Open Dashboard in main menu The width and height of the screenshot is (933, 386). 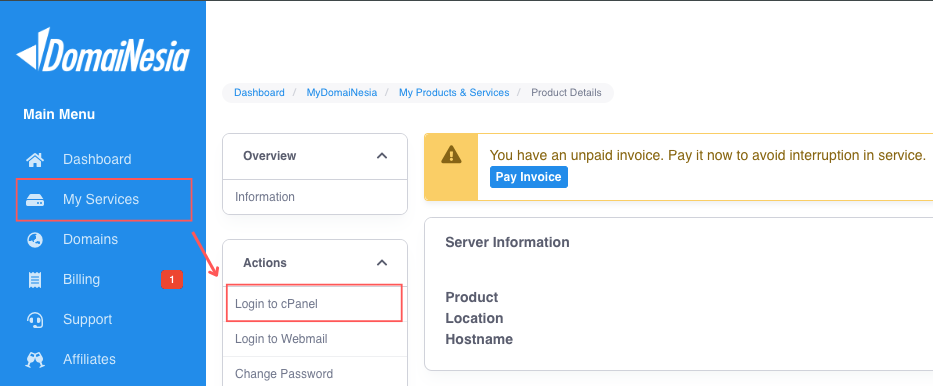tap(97, 159)
